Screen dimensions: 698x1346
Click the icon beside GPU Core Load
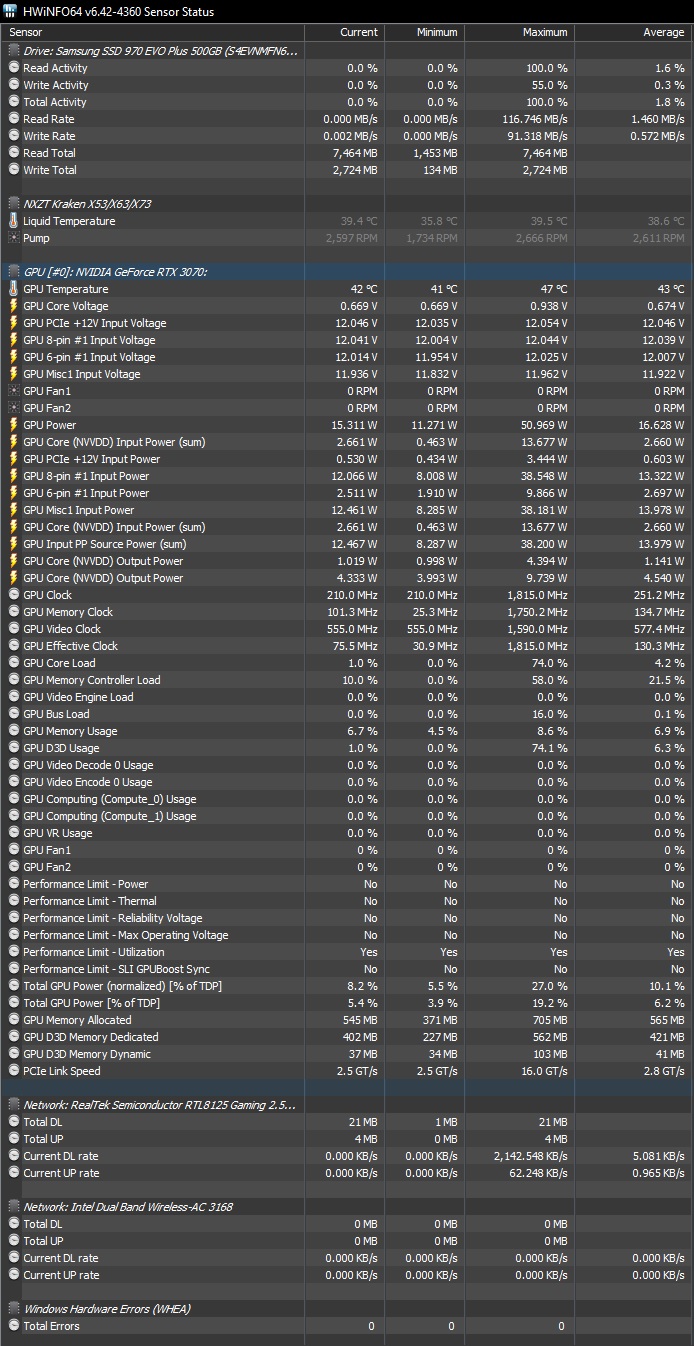[13, 663]
